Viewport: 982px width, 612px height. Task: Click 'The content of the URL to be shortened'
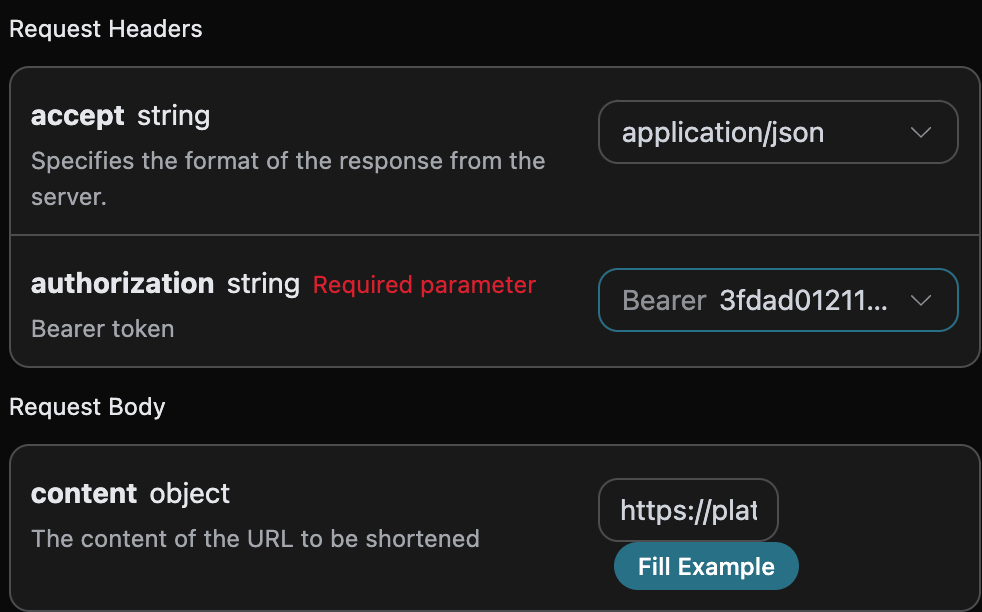point(255,539)
